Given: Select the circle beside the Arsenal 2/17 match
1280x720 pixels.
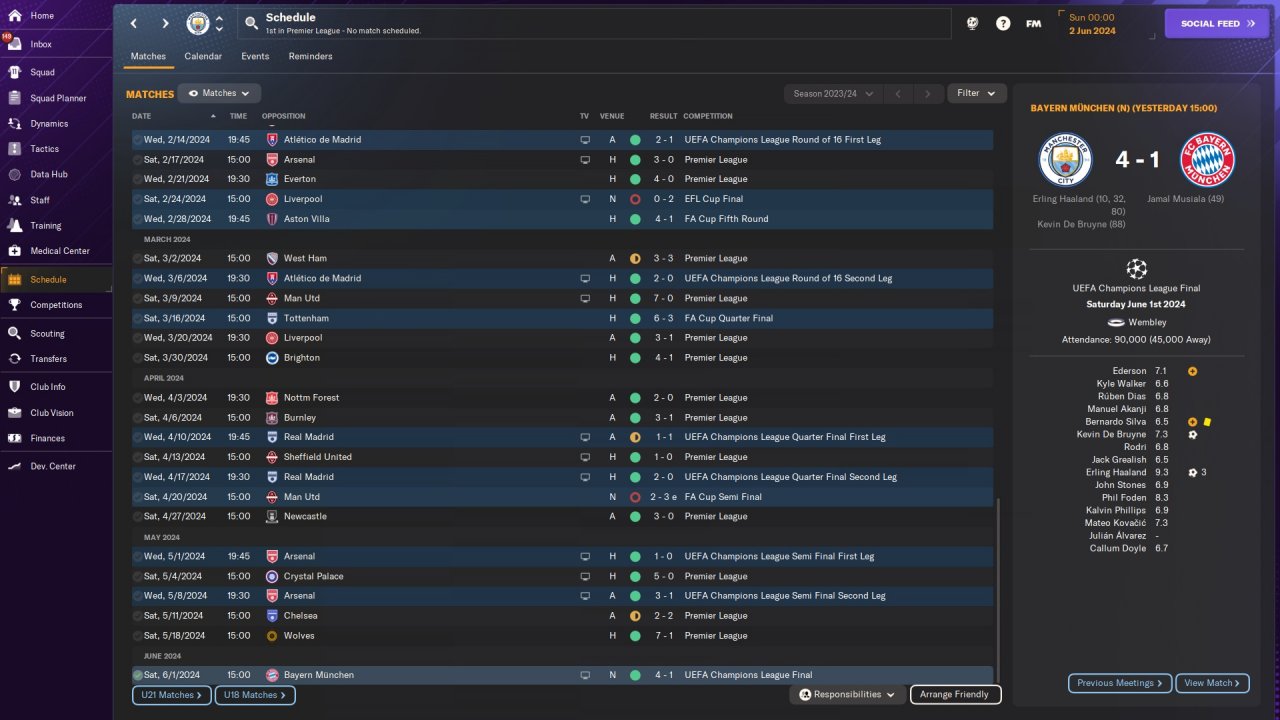Looking at the screenshot, I should point(138,159).
